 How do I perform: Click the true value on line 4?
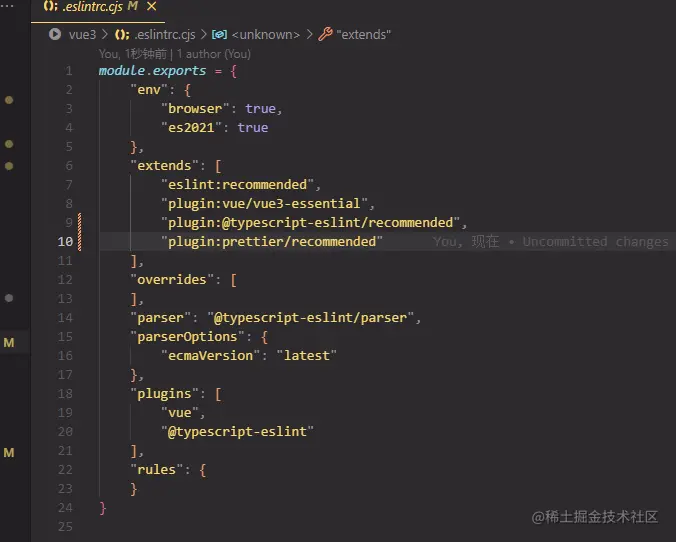[253, 128]
